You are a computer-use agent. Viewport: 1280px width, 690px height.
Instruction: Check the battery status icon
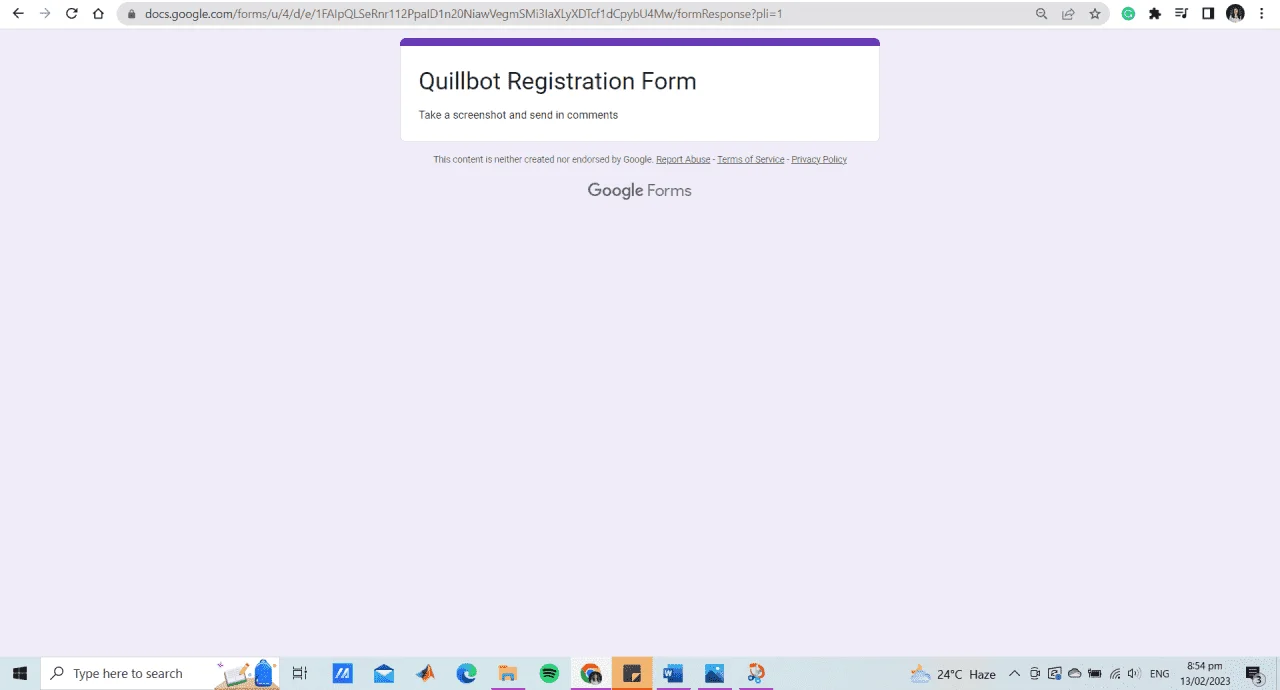[x=1095, y=674]
